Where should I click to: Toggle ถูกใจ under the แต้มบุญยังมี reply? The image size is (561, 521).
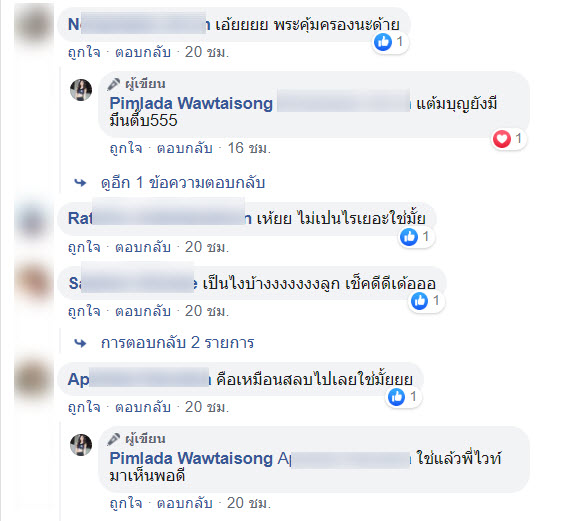(x=126, y=148)
